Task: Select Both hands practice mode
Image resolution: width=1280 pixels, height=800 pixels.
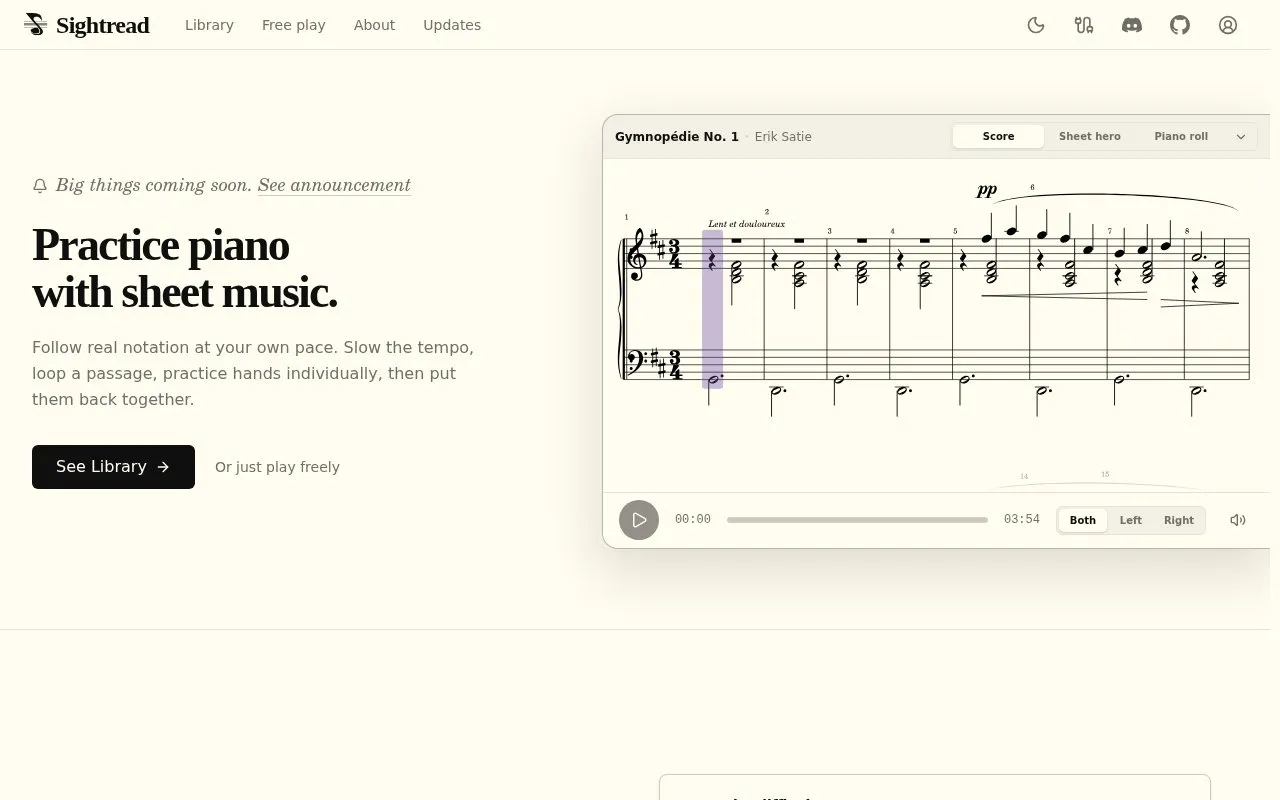Action: point(1083,520)
